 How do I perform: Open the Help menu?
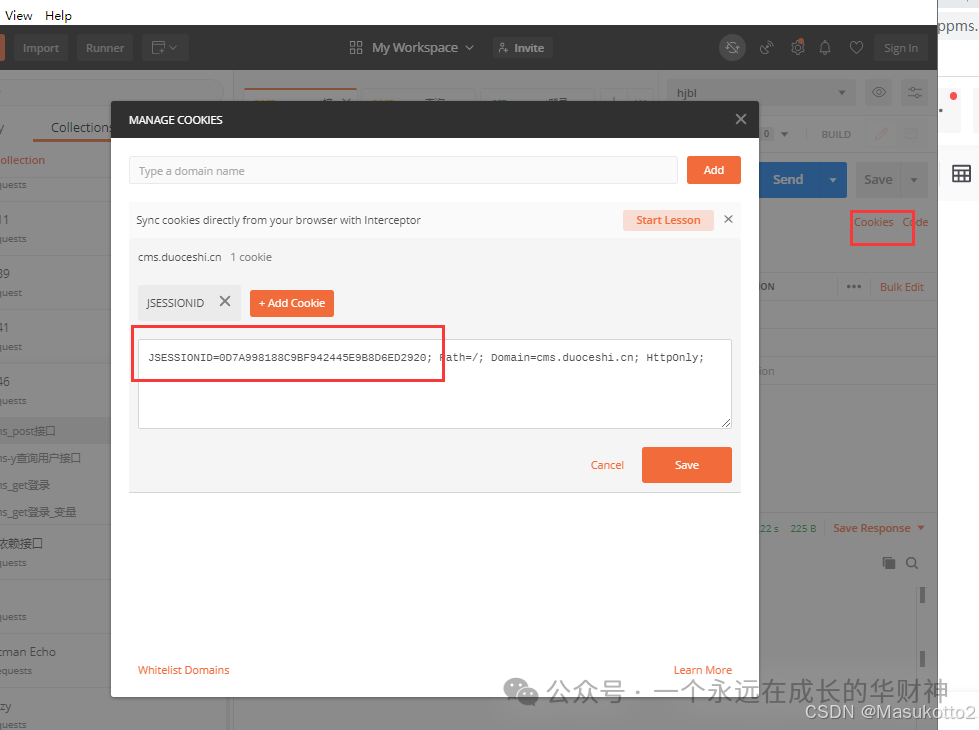[x=58, y=16]
